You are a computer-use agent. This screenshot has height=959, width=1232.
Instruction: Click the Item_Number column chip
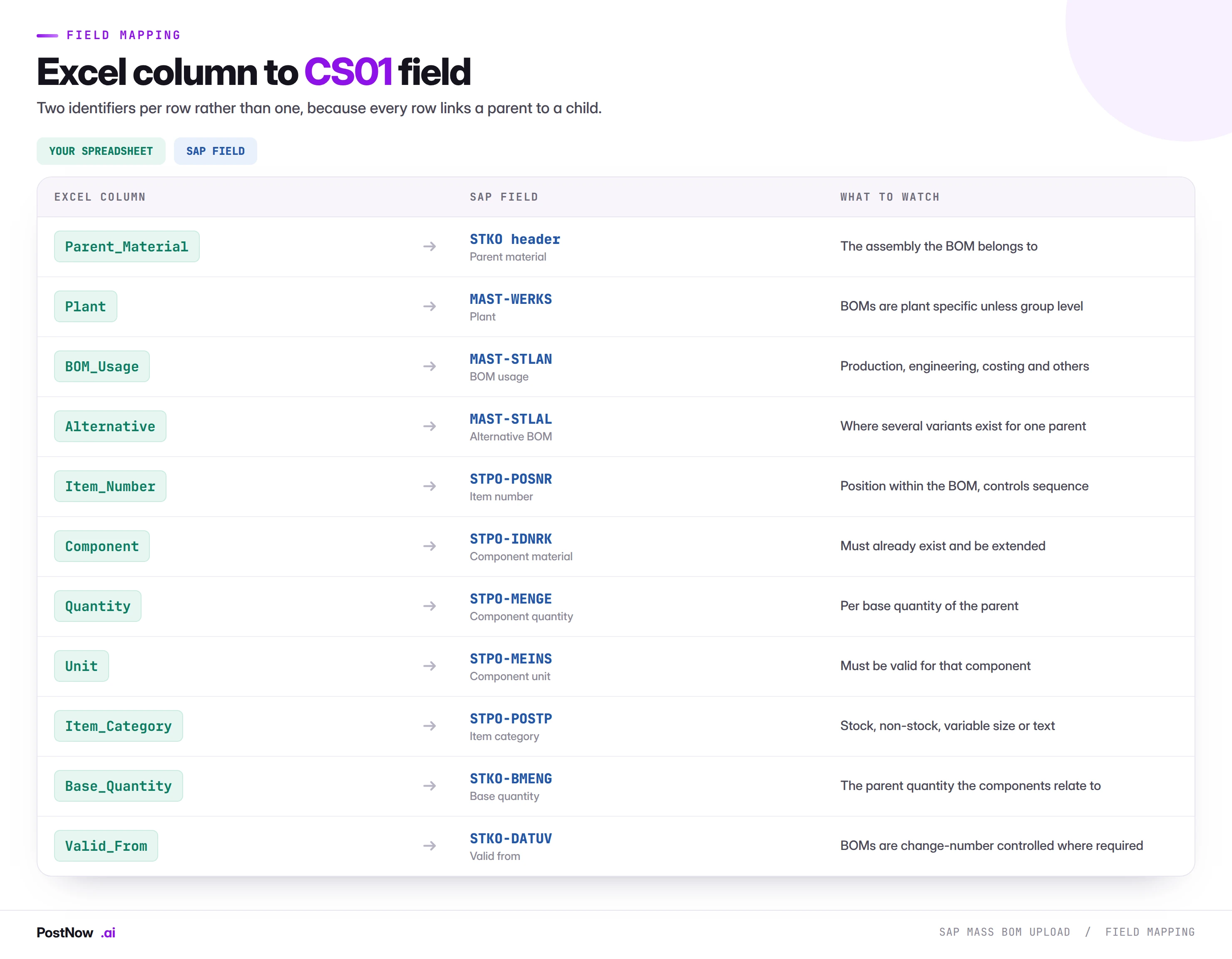[x=110, y=486]
